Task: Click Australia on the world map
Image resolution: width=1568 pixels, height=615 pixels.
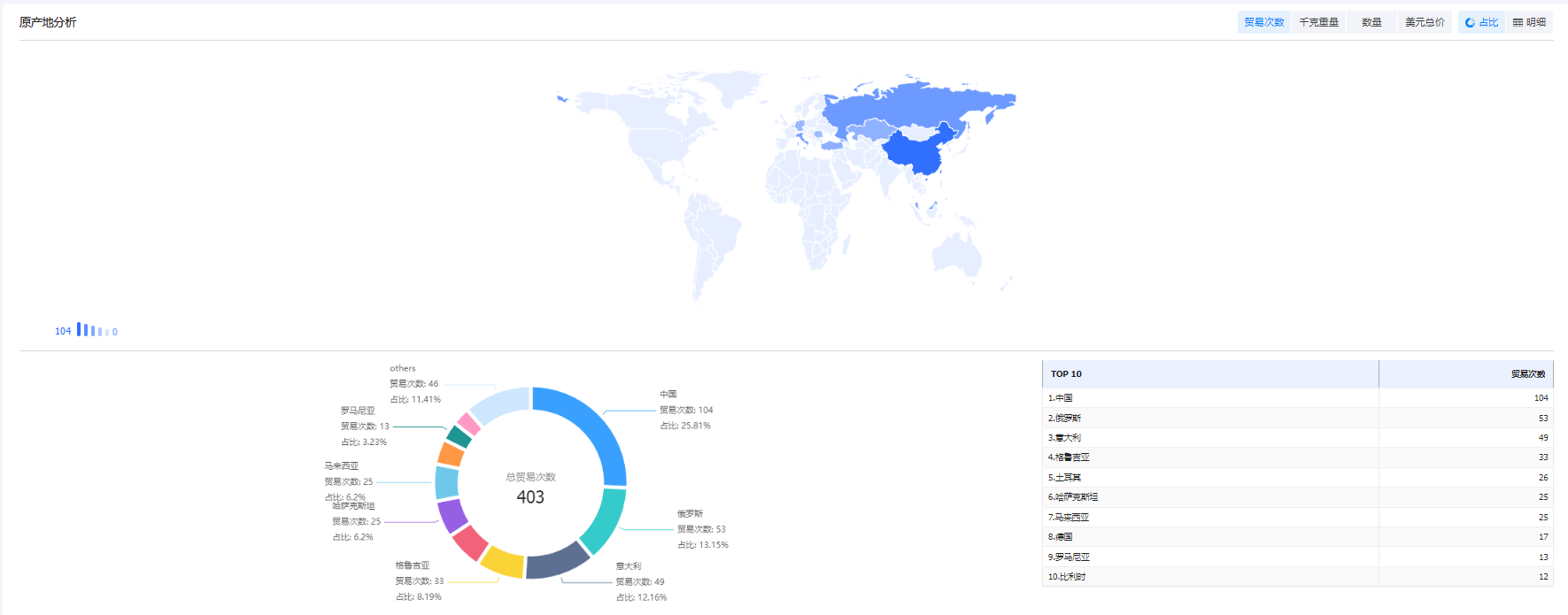Action: [956, 255]
